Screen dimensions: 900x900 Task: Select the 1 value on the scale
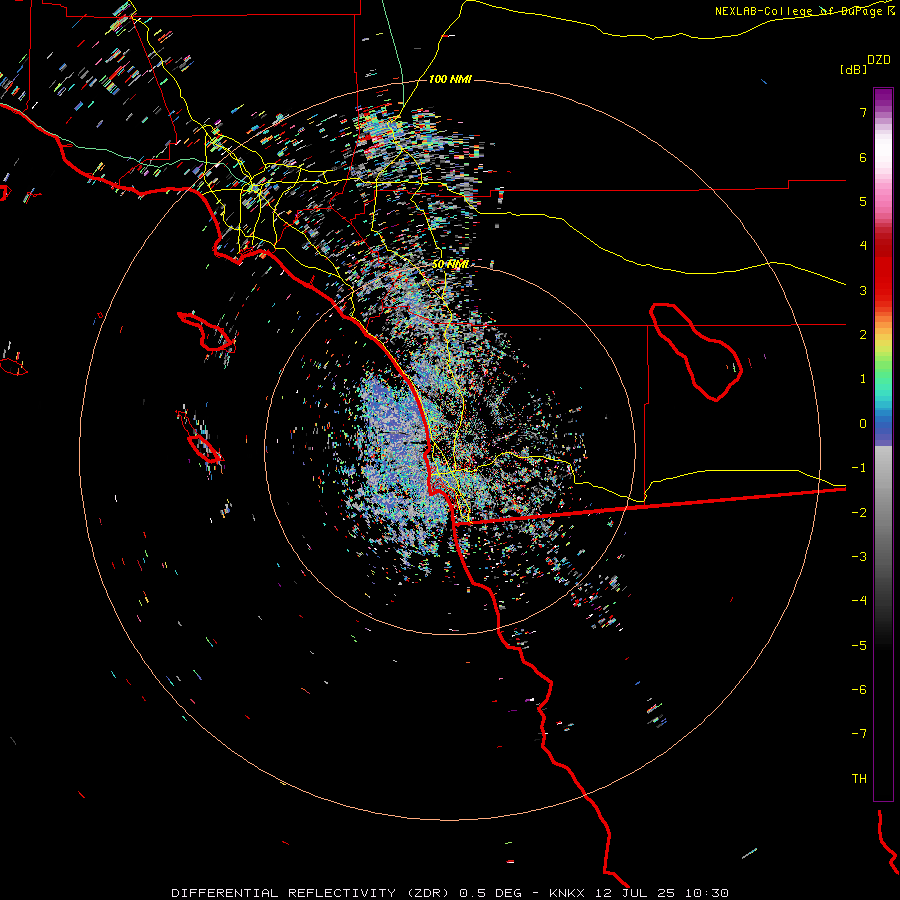[863, 379]
